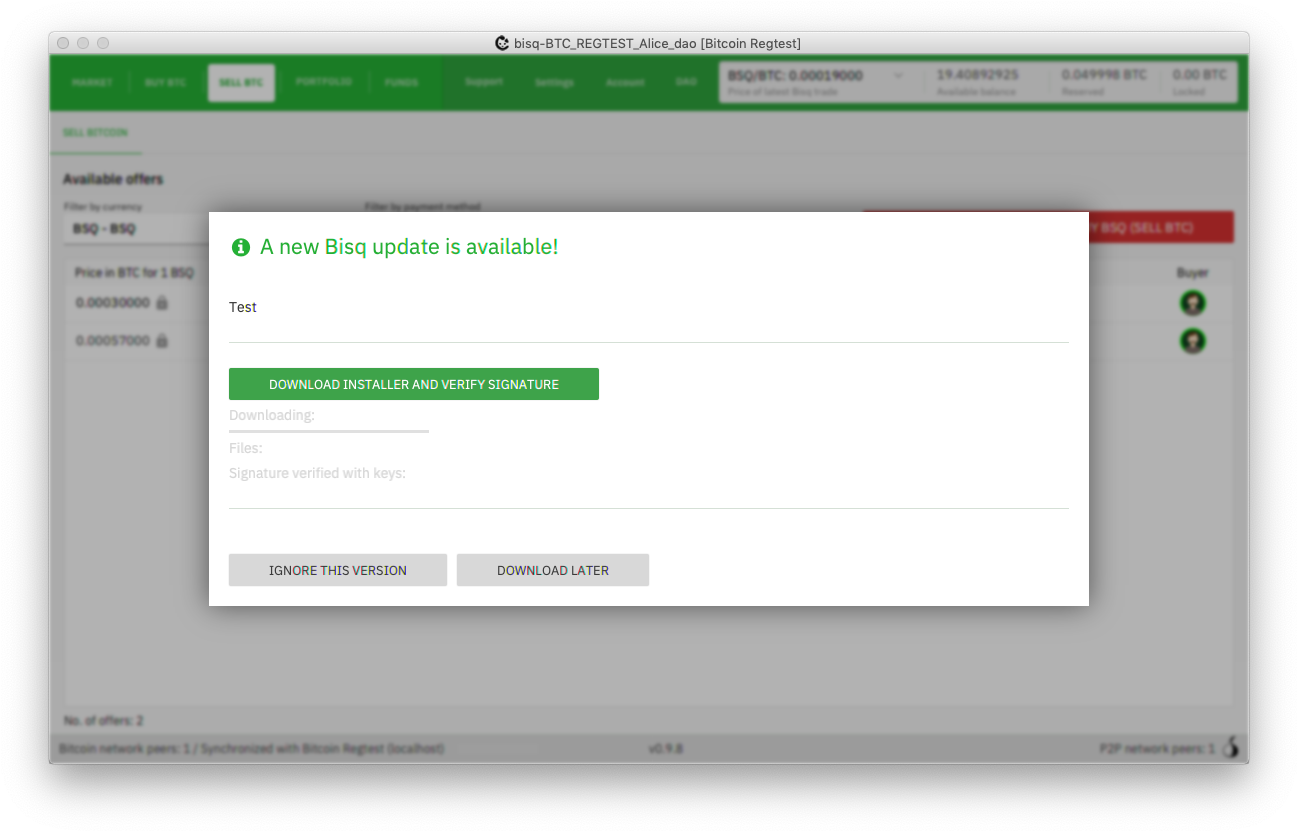Click the info icon beside update title
1297x831 pixels.
pyautogui.click(x=241, y=247)
